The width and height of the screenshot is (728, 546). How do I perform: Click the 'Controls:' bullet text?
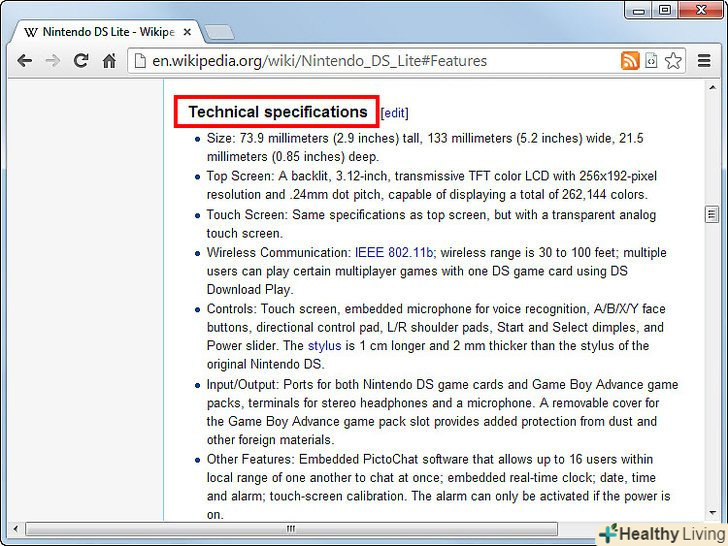point(232,309)
